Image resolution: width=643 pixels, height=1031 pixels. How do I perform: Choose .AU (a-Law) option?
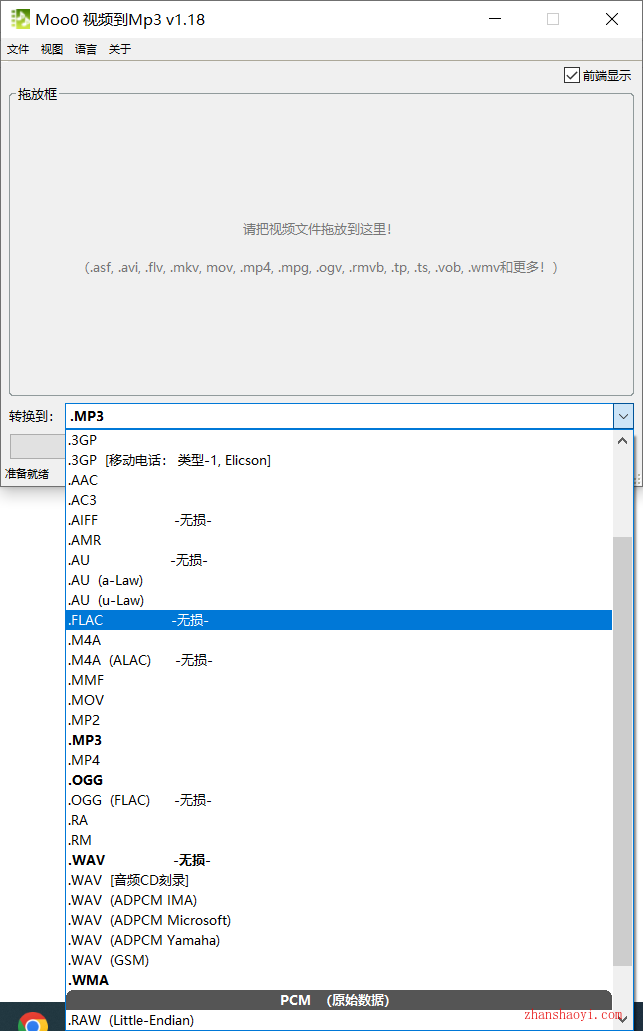pos(339,580)
